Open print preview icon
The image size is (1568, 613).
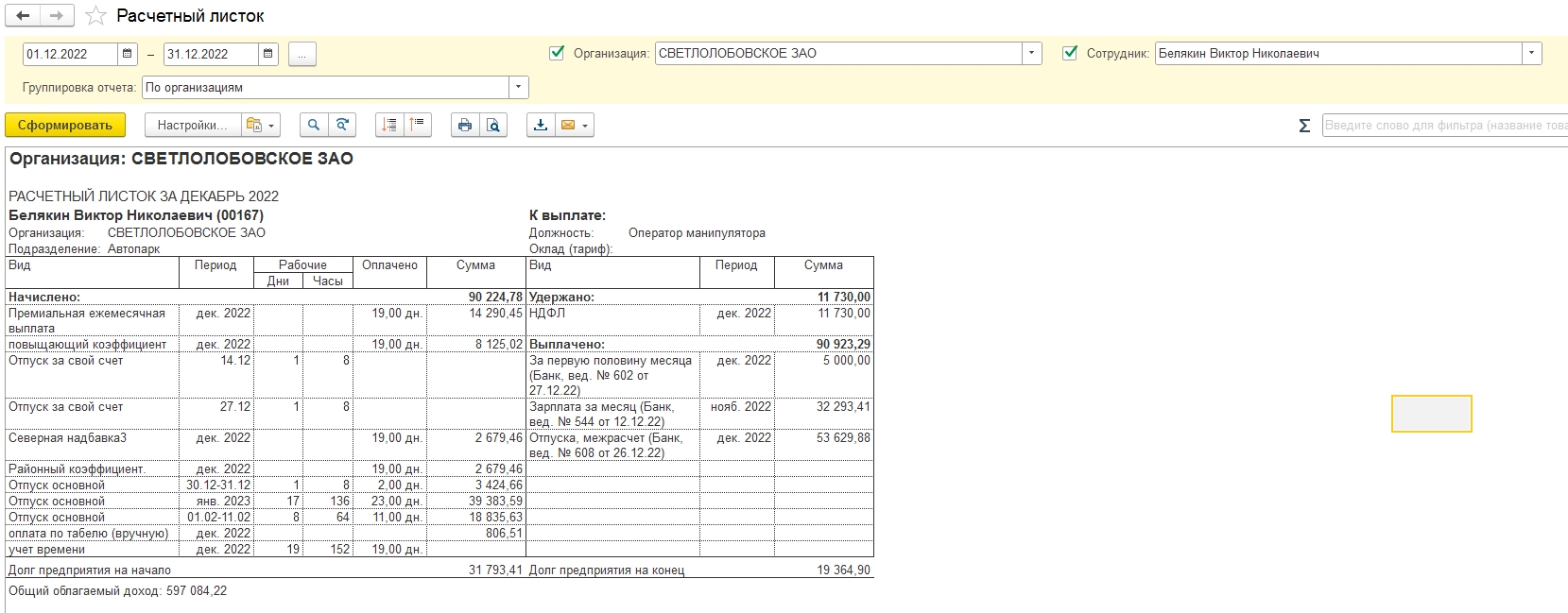(493, 125)
